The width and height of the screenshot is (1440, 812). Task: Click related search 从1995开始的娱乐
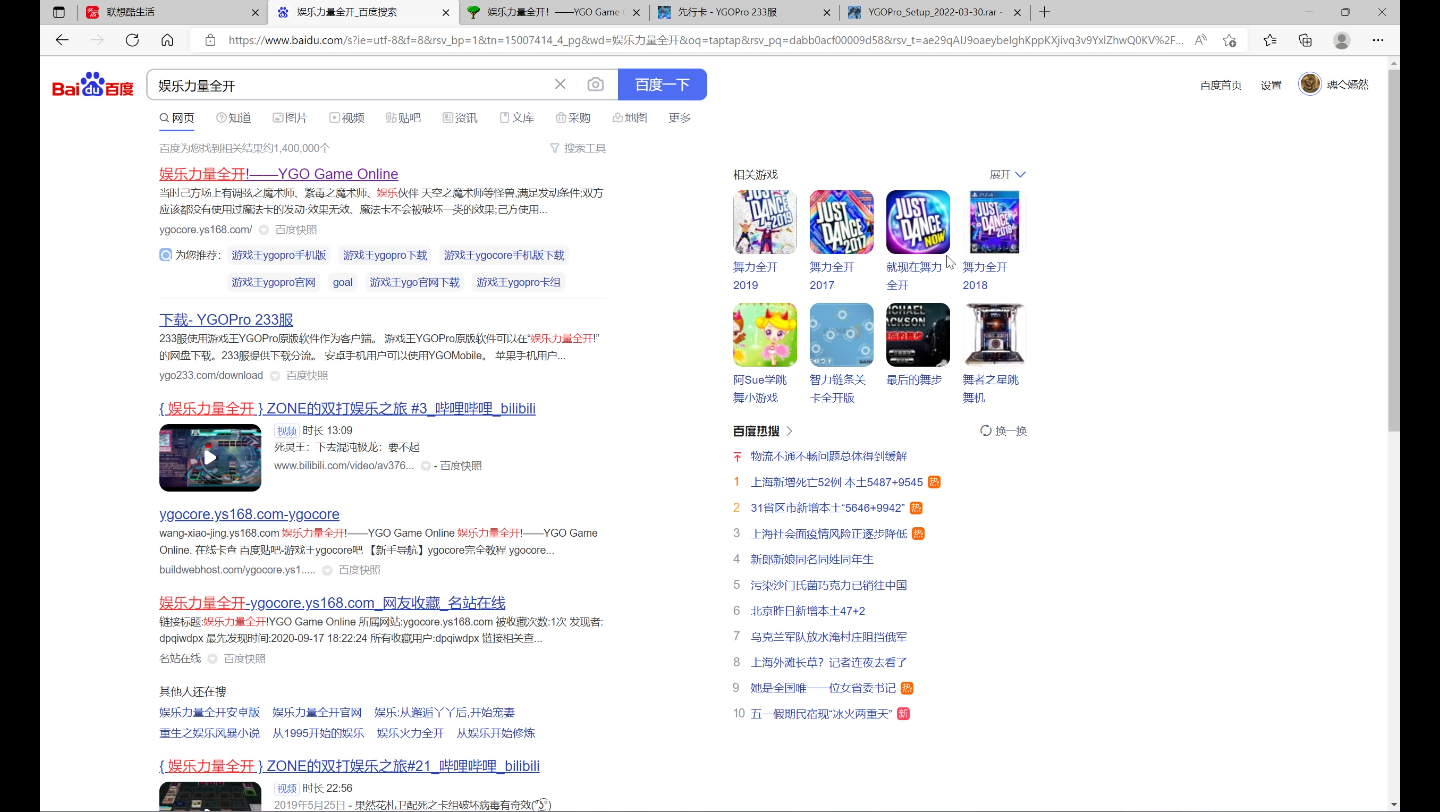[318, 733]
